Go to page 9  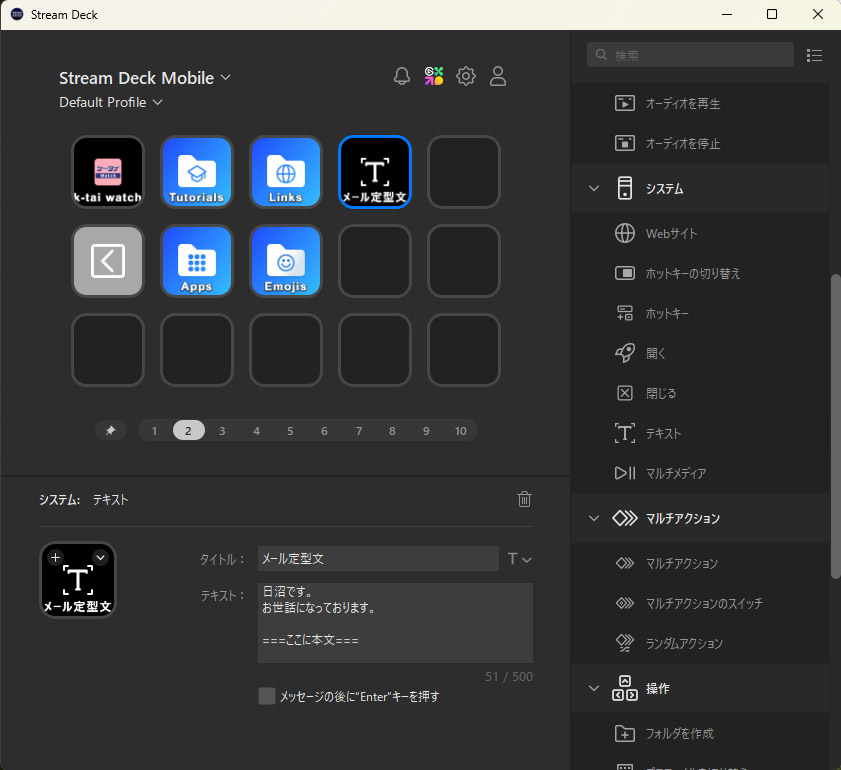pyautogui.click(x=426, y=431)
